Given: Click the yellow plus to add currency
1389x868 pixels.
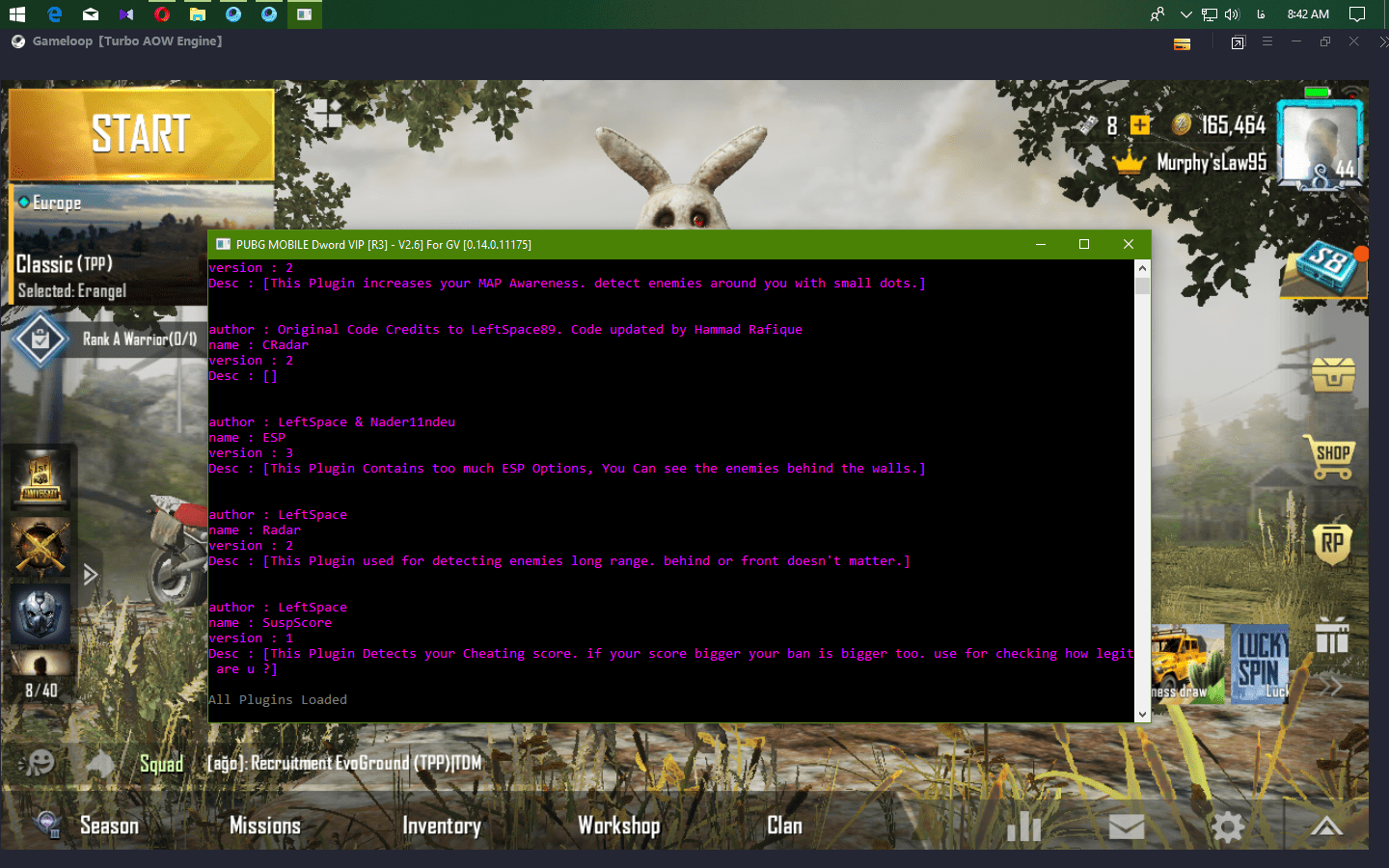Looking at the screenshot, I should pos(1140,125).
